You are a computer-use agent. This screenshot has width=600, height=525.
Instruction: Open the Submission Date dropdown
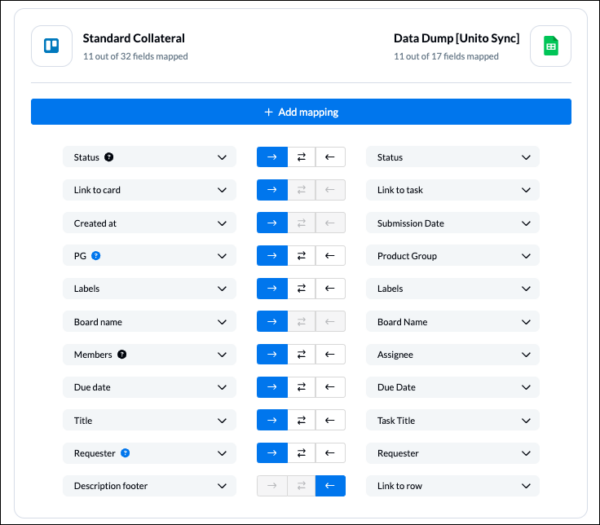453,223
